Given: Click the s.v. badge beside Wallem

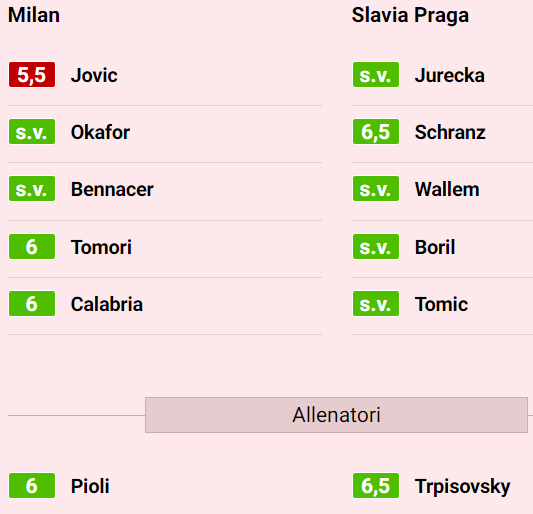Looking at the screenshot, I should coord(376,189).
